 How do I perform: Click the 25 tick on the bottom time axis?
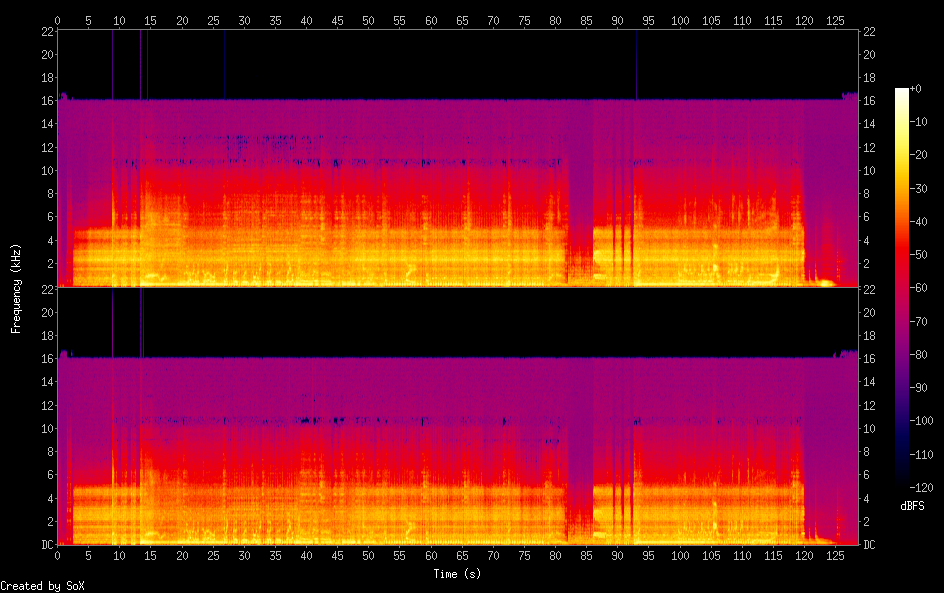click(213, 555)
